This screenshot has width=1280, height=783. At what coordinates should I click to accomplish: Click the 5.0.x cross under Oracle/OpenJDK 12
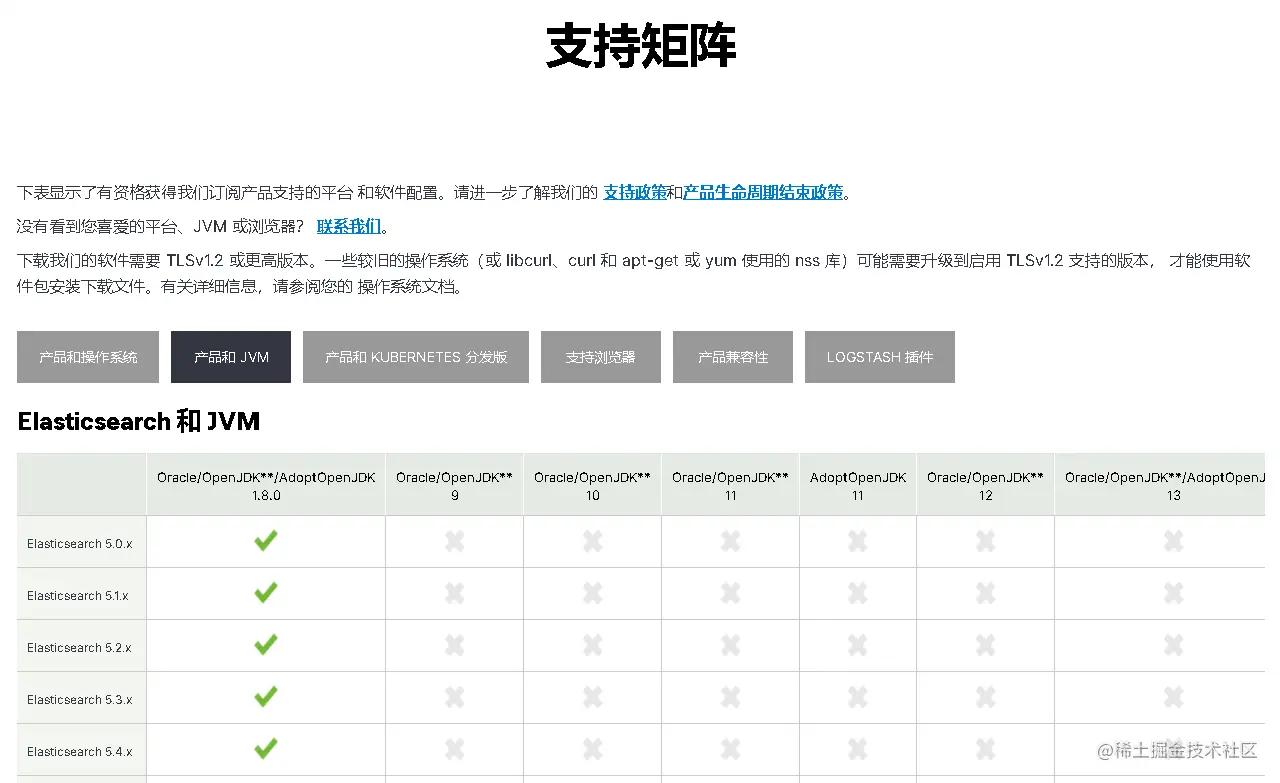[x=985, y=541]
